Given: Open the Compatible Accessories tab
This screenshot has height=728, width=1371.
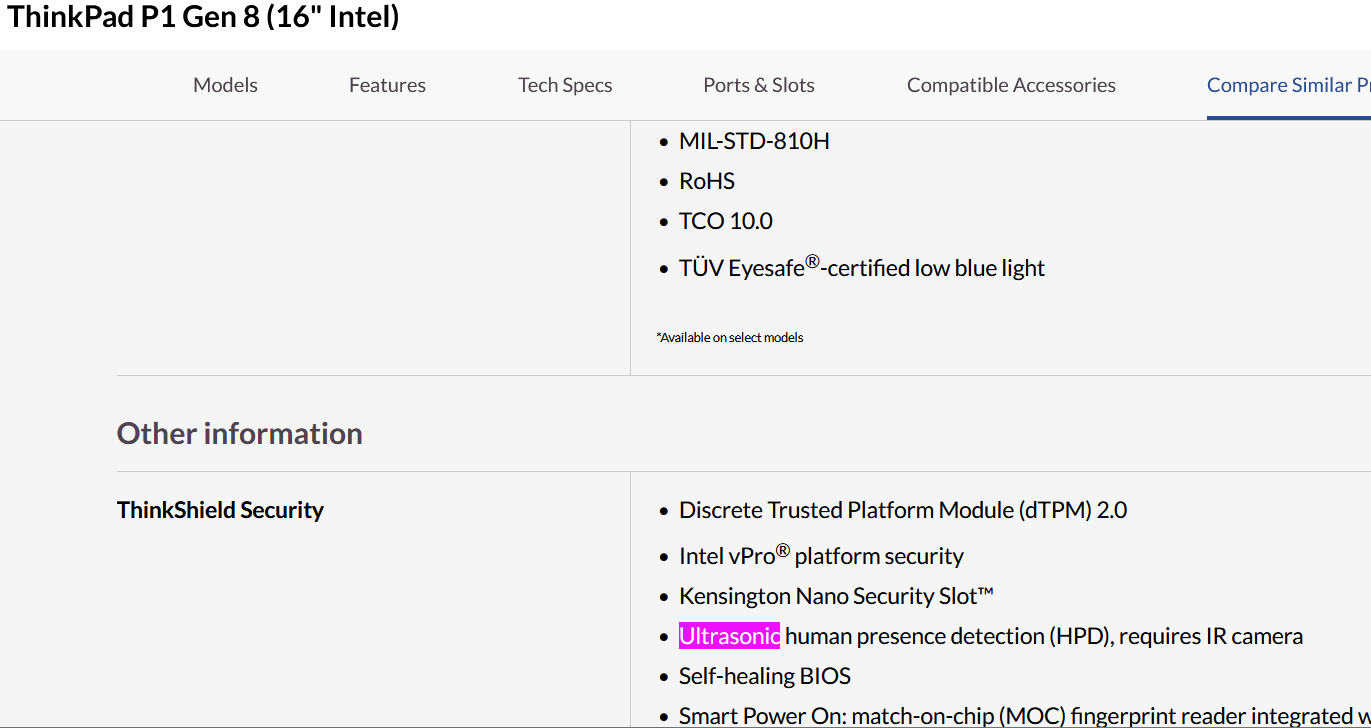Looking at the screenshot, I should coord(1011,86).
